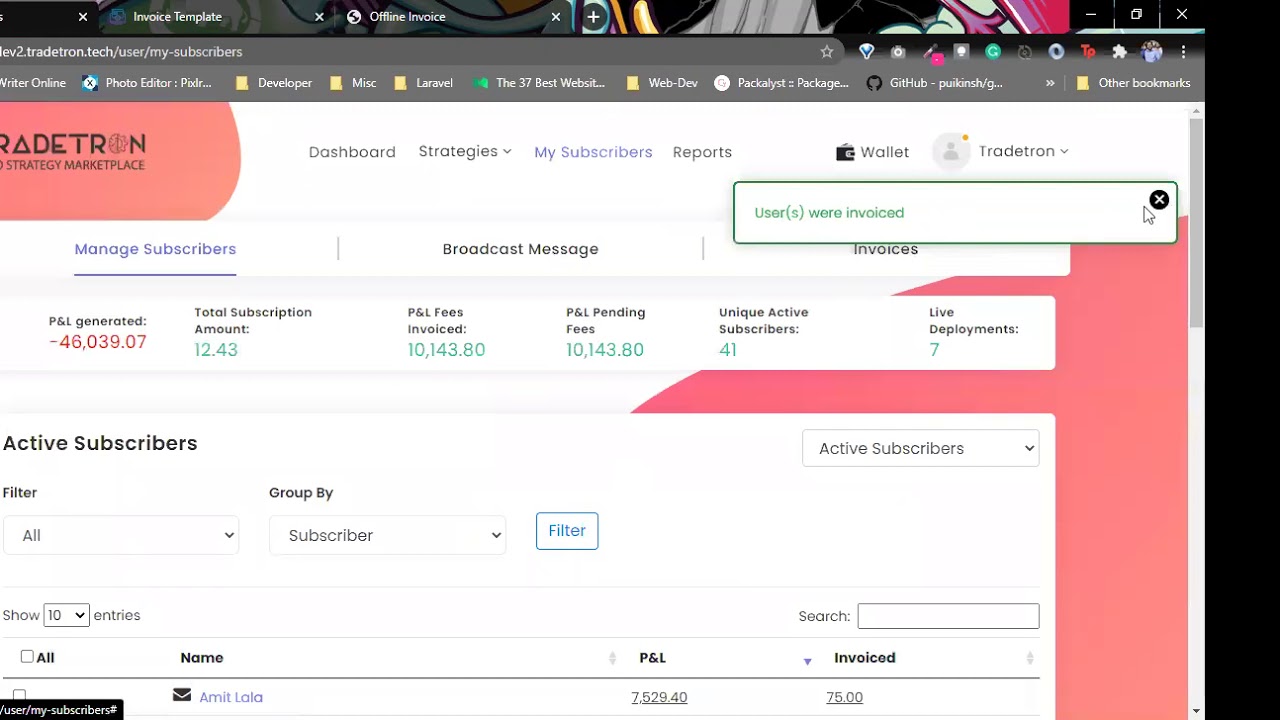
Task: Click the P&L Fees Invoiced value 10,143.80
Action: click(x=446, y=350)
